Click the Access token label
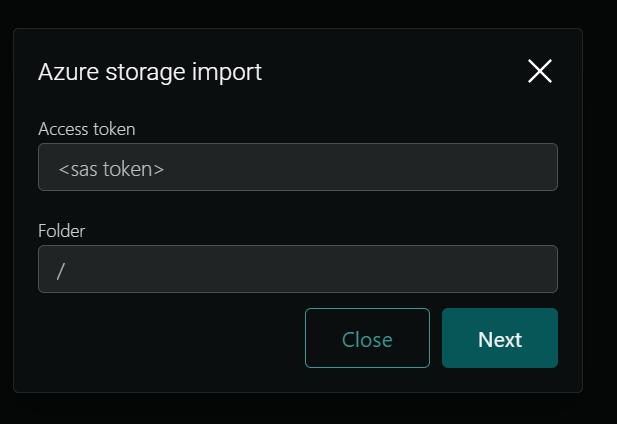The height and width of the screenshot is (424, 617). (x=86, y=129)
